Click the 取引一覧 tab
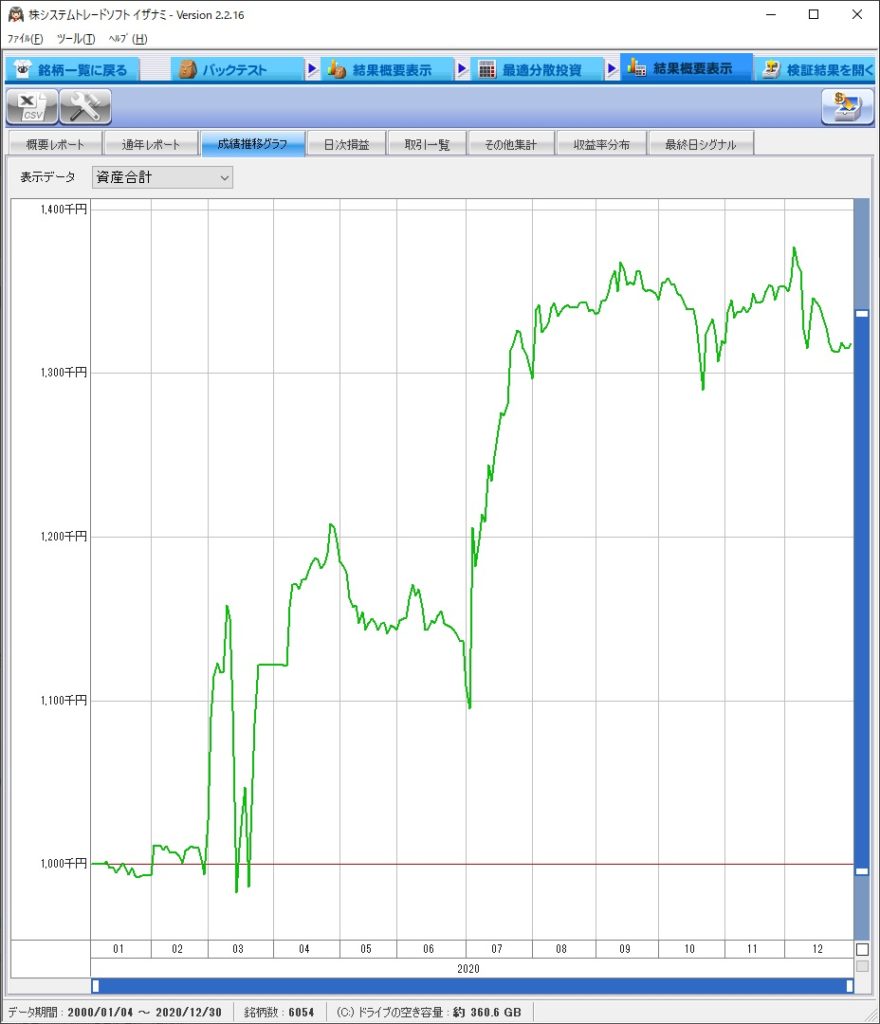The height and width of the screenshot is (1024, 880). [x=427, y=145]
